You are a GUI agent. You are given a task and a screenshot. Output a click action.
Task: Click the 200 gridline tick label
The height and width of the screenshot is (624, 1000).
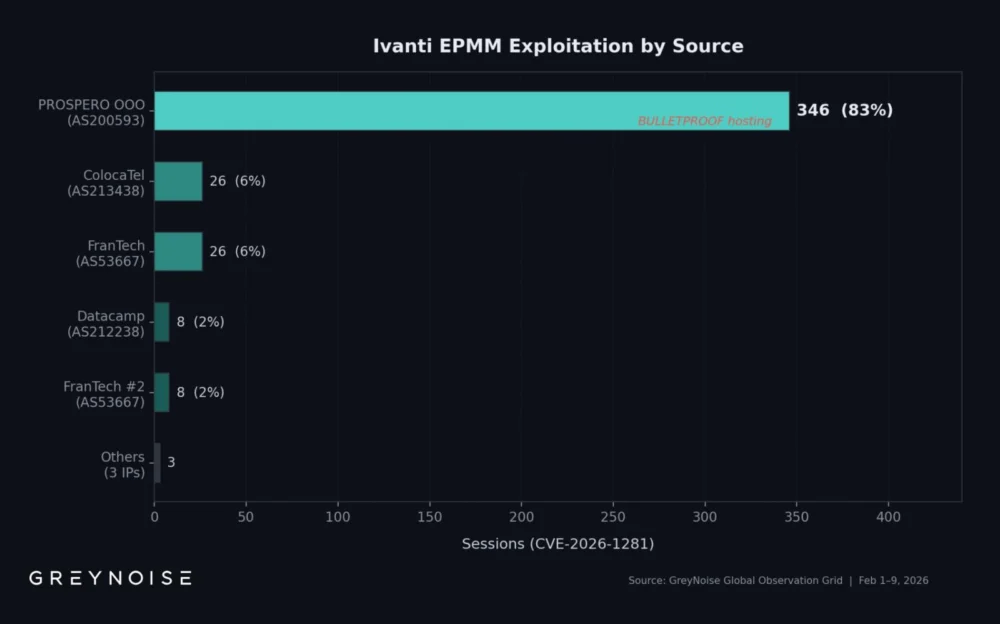522,517
